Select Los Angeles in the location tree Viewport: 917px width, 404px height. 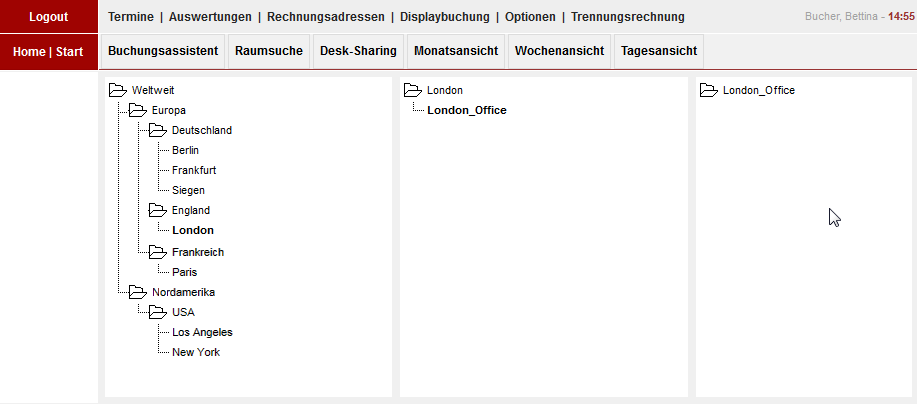click(202, 333)
